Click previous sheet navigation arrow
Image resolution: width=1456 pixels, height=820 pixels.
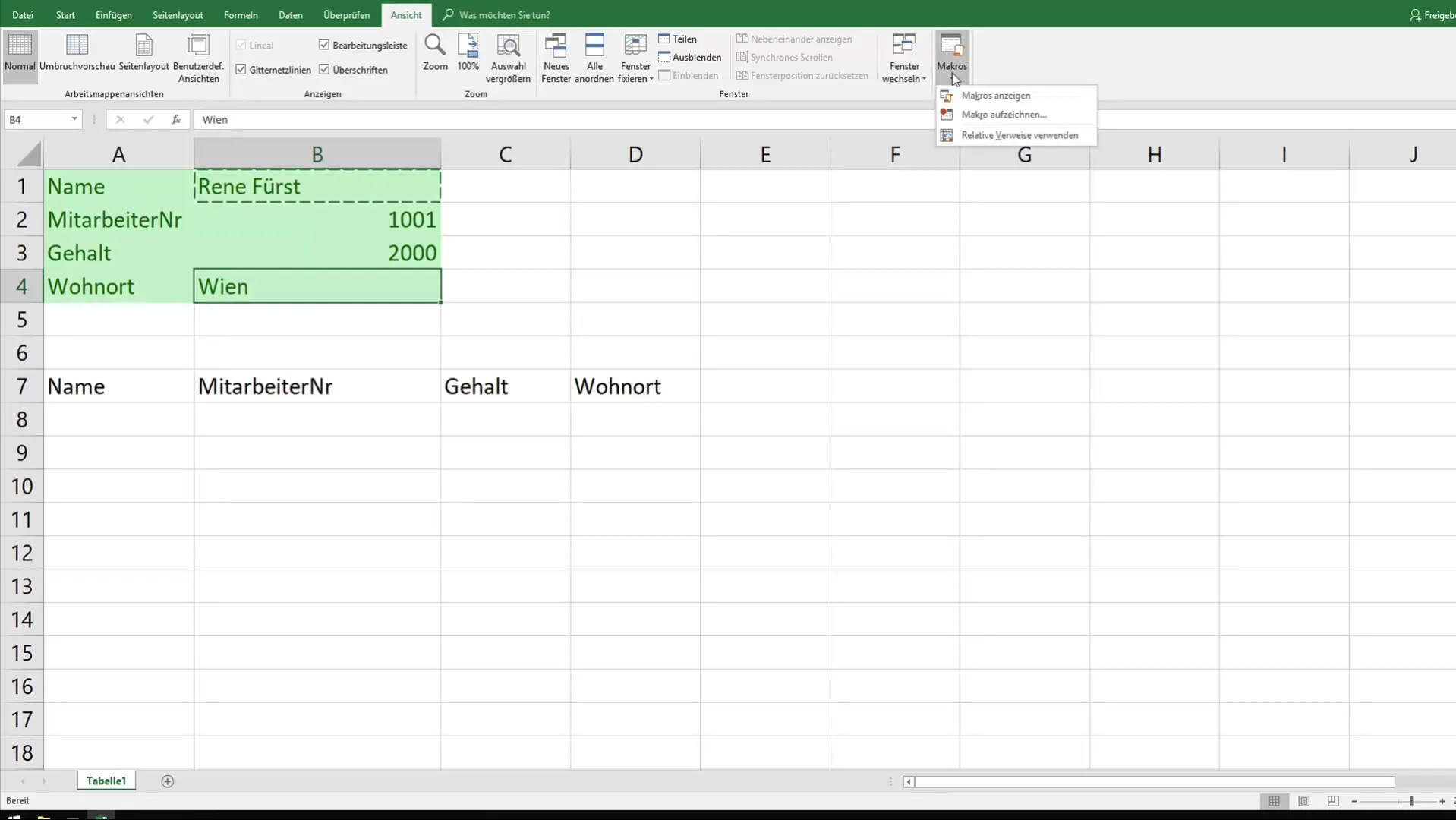[23, 781]
